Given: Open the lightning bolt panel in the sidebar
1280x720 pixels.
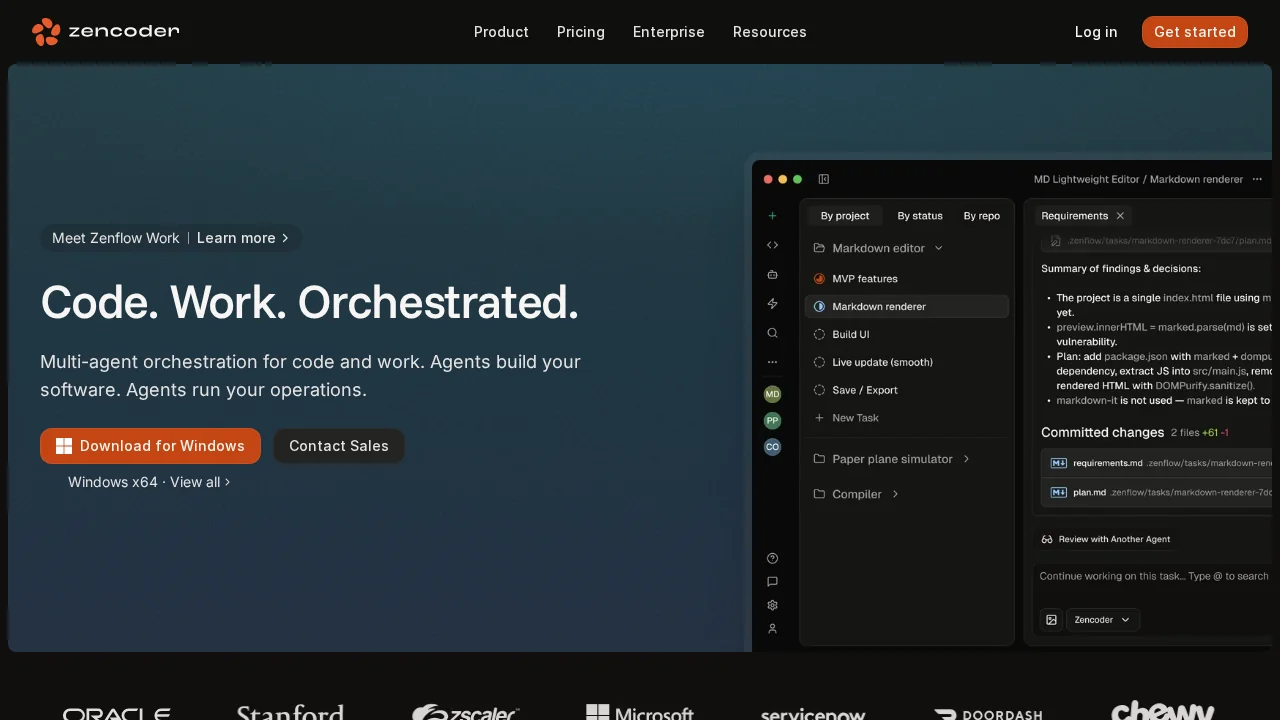Looking at the screenshot, I should (772, 303).
